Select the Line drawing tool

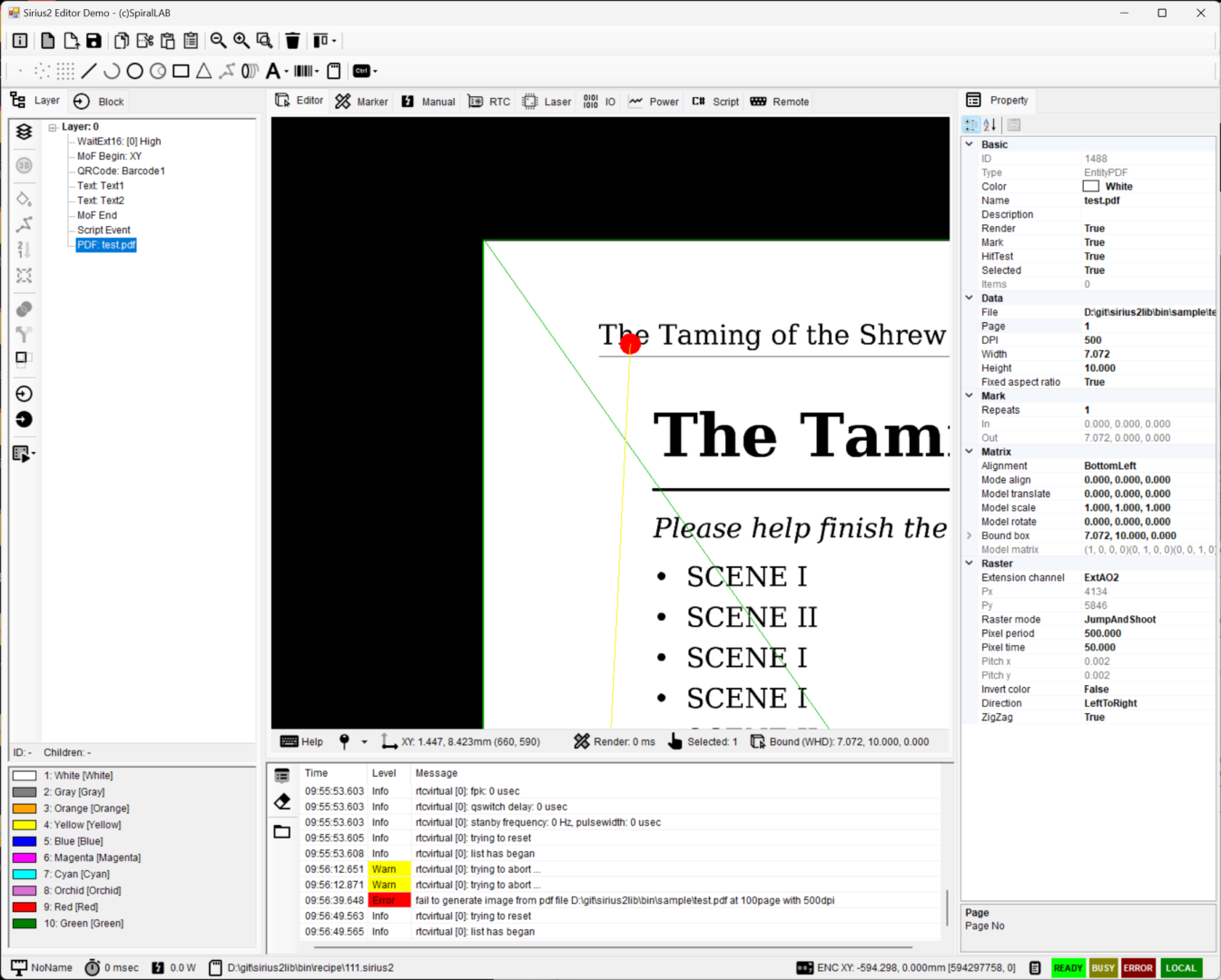coord(89,71)
